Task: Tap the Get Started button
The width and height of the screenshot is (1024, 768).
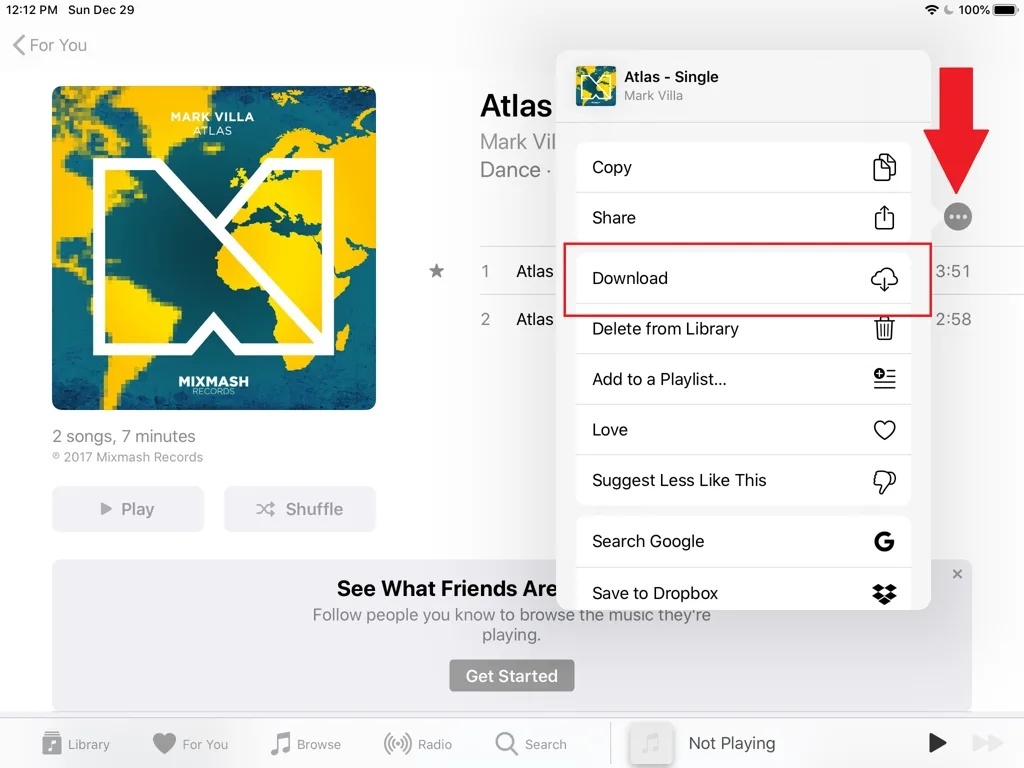Action: tap(511, 675)
